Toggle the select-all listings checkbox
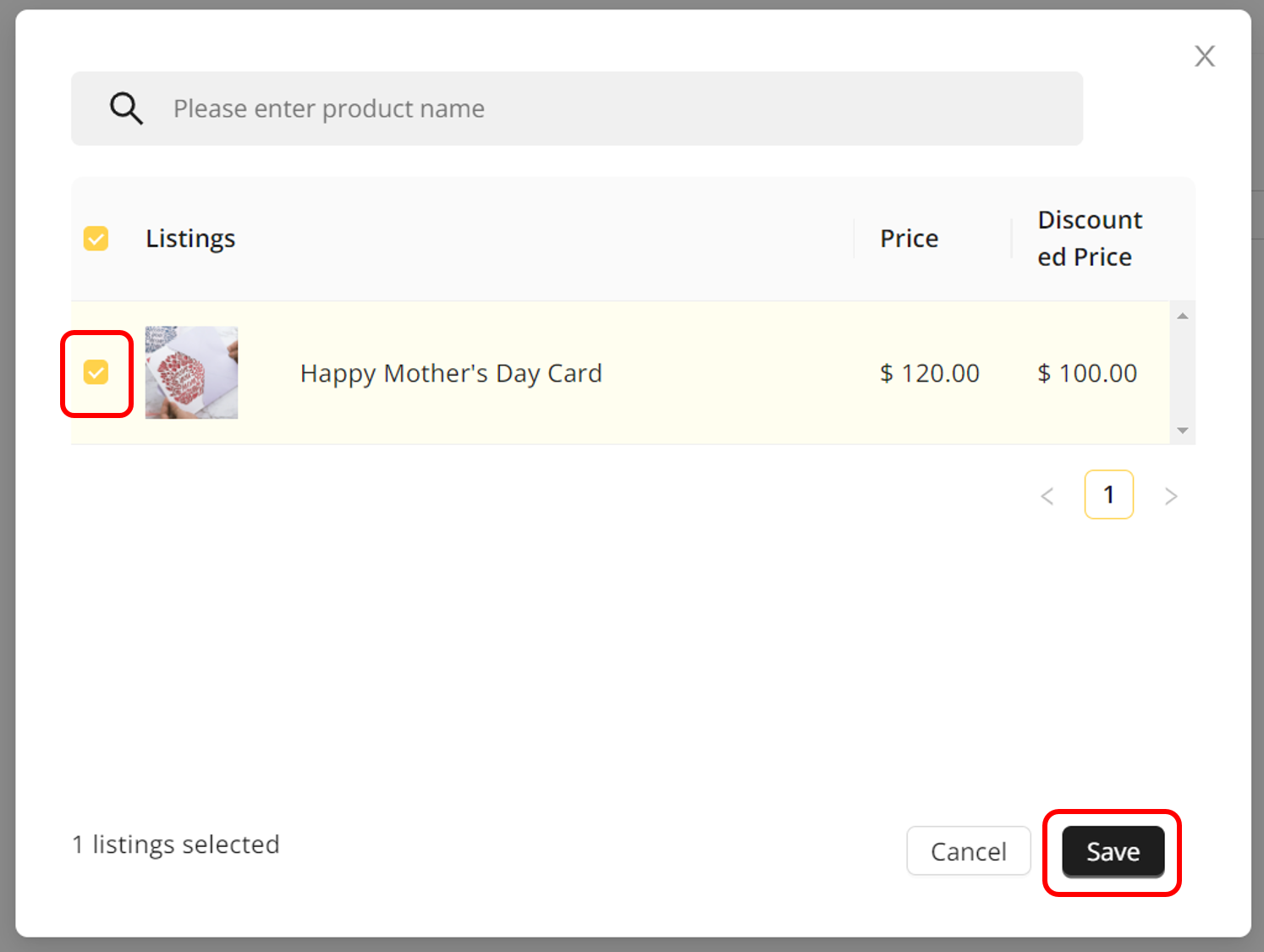This screenshot has height=952, width=1264. (x=96, y=239)
